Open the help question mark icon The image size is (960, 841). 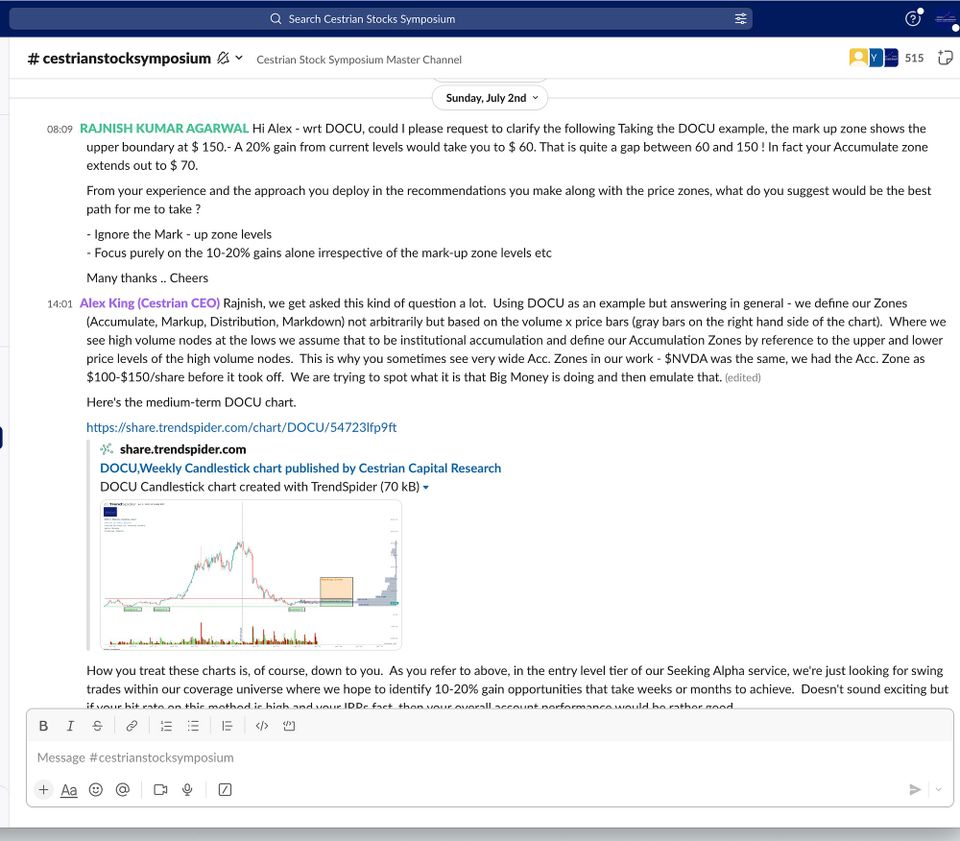click(x=912, y=19)
